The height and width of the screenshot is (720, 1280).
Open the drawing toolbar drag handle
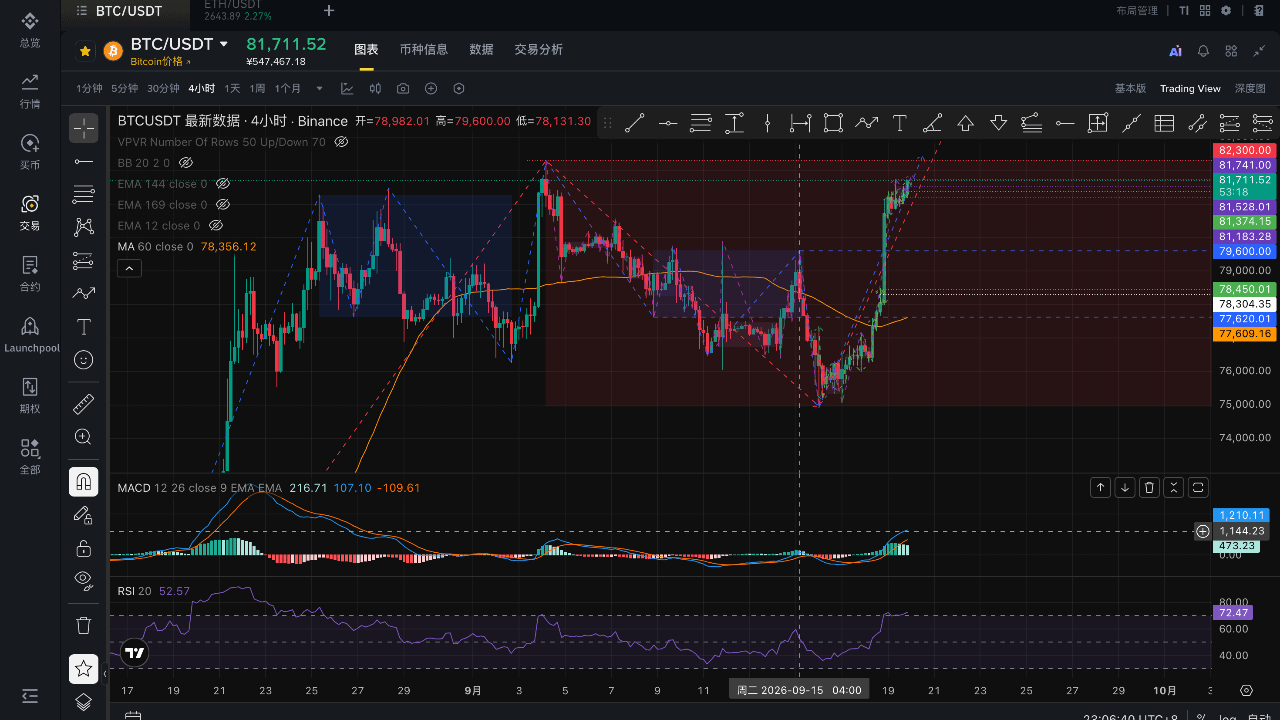(607, 123)
